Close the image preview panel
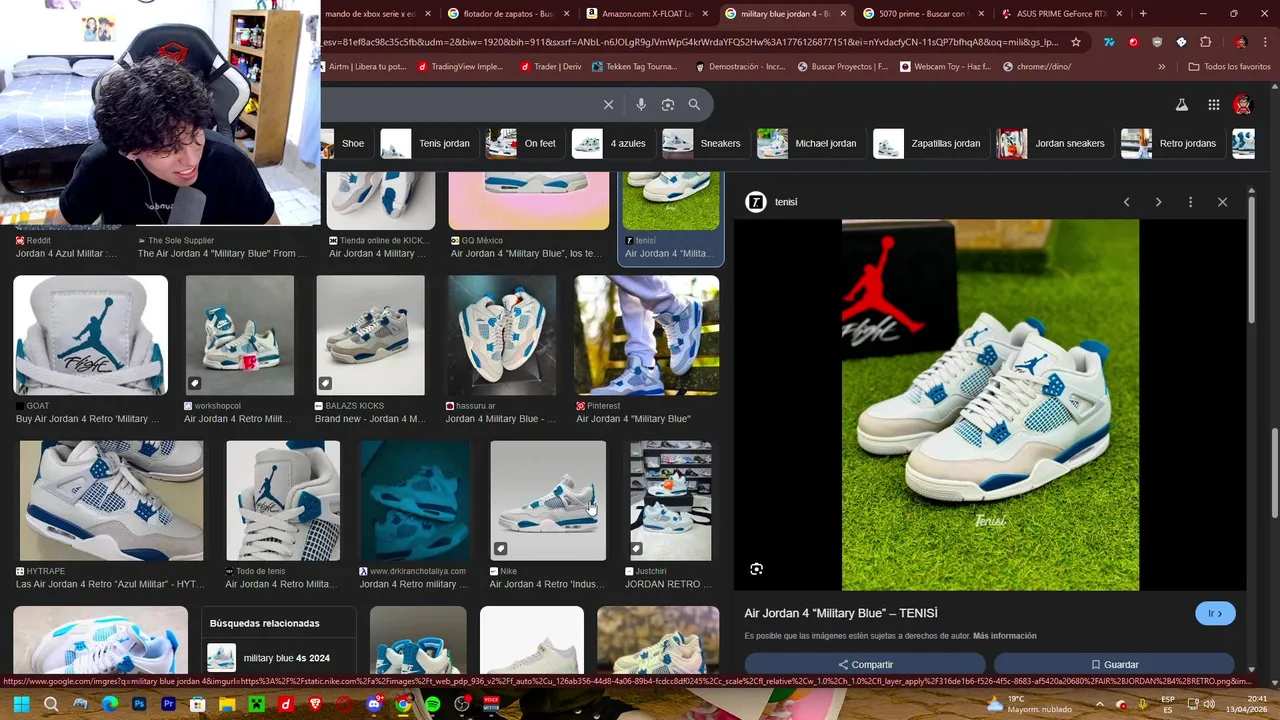 coord(1222,202)
